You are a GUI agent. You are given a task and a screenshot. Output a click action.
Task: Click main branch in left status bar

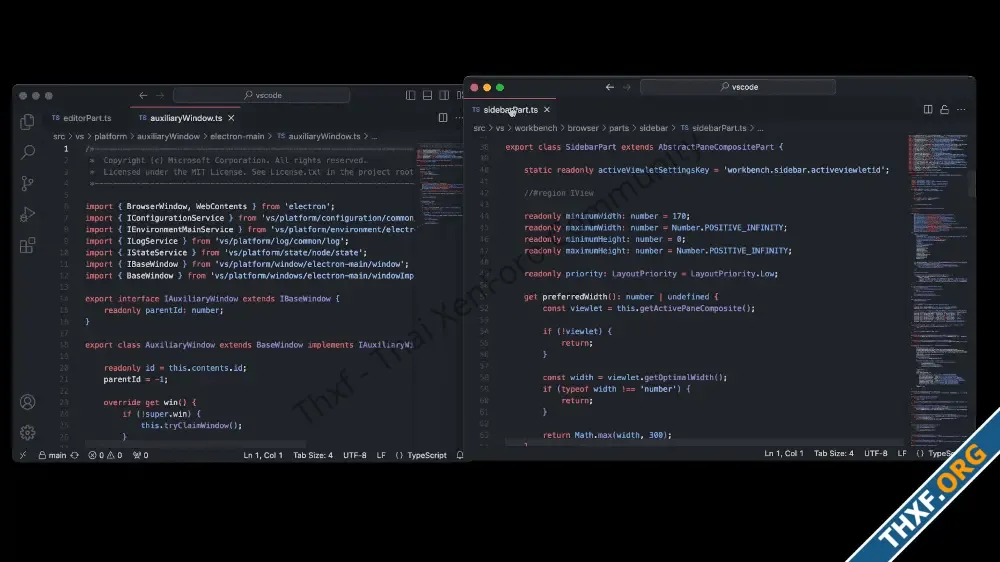click(x=52, y=455)
